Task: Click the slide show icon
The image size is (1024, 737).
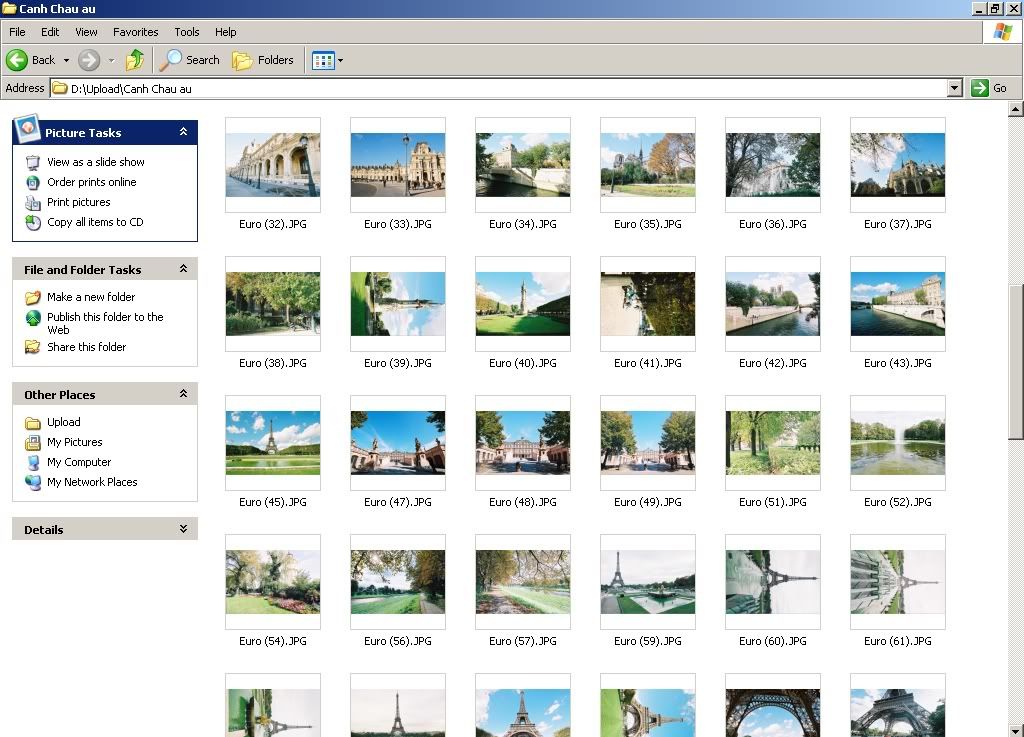Action: tap(33, 163)
